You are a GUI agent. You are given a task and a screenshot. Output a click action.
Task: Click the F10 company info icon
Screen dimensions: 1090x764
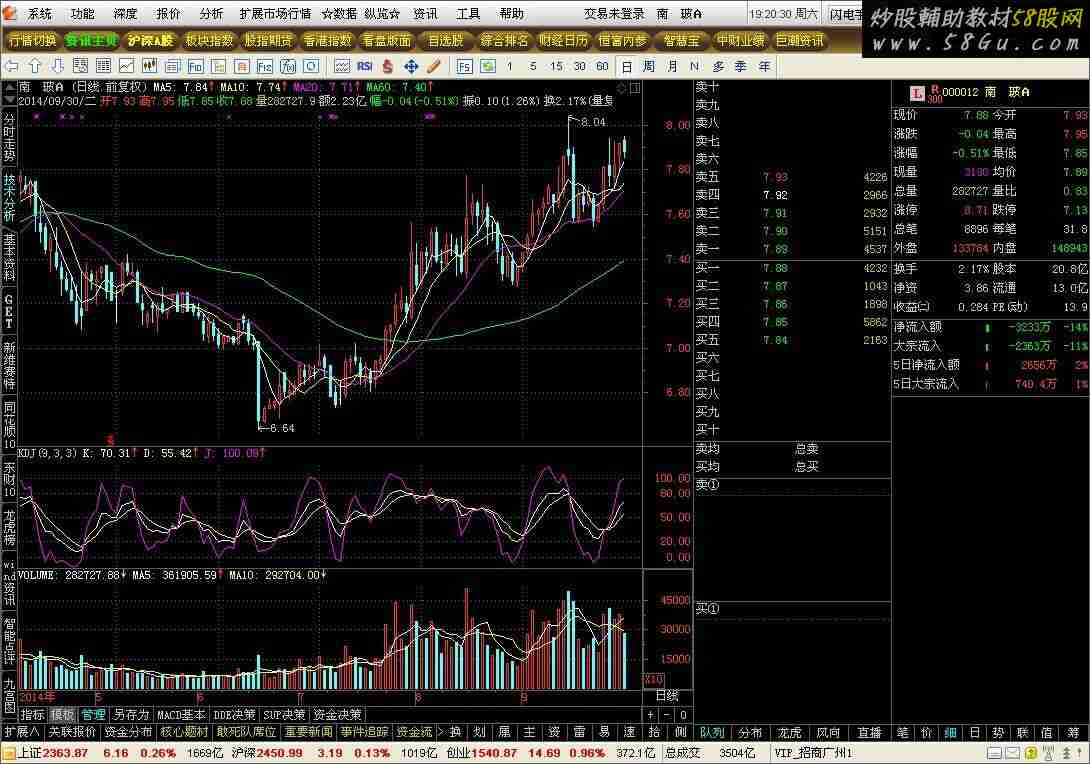(195, 67)
